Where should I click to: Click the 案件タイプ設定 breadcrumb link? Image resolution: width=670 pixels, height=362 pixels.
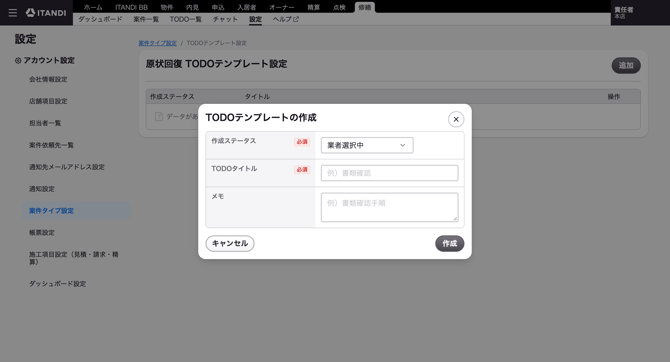[x=157, y=43]
